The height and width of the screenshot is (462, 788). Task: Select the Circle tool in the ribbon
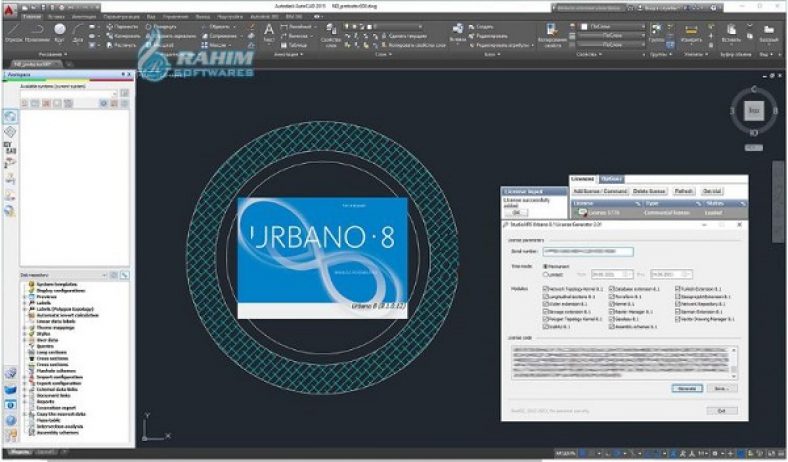(x=59, y=30)
